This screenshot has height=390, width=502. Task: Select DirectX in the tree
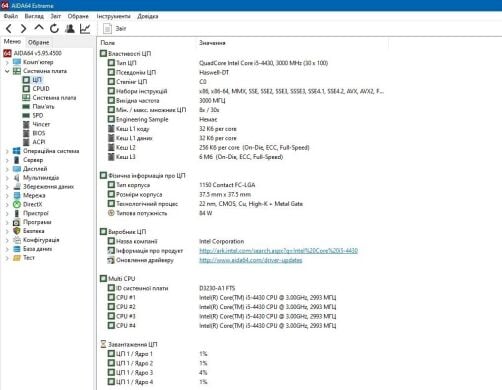(28, 204)
